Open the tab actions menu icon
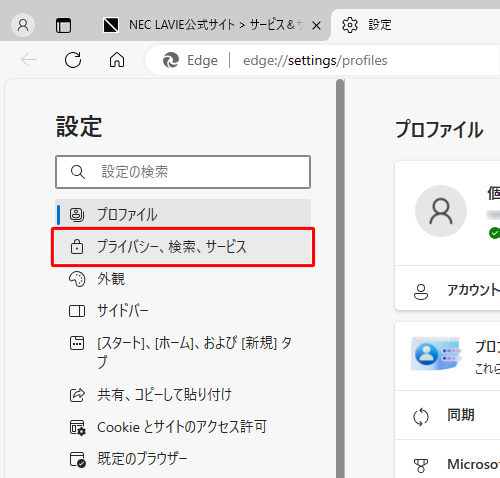The width and height of the screenshot is (500, 478). coord(63,25)
